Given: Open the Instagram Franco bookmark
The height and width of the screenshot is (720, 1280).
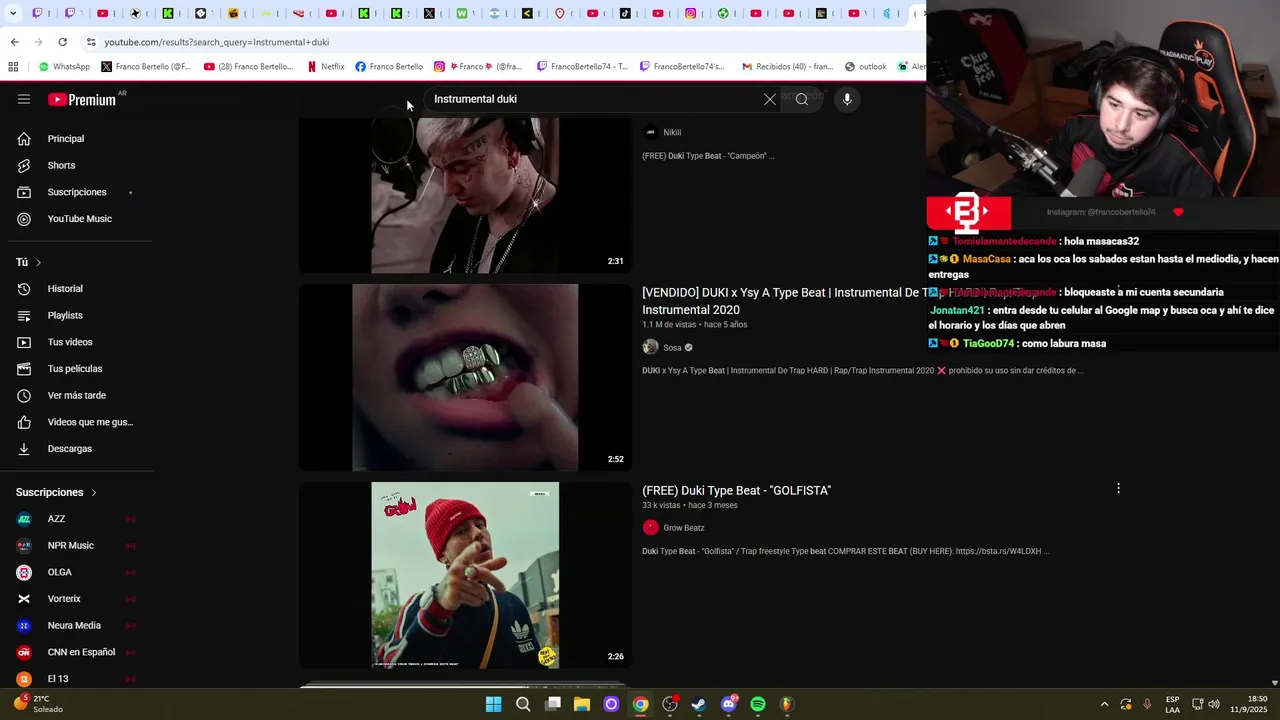Looking at the screenshot, I should pos(478,67).
